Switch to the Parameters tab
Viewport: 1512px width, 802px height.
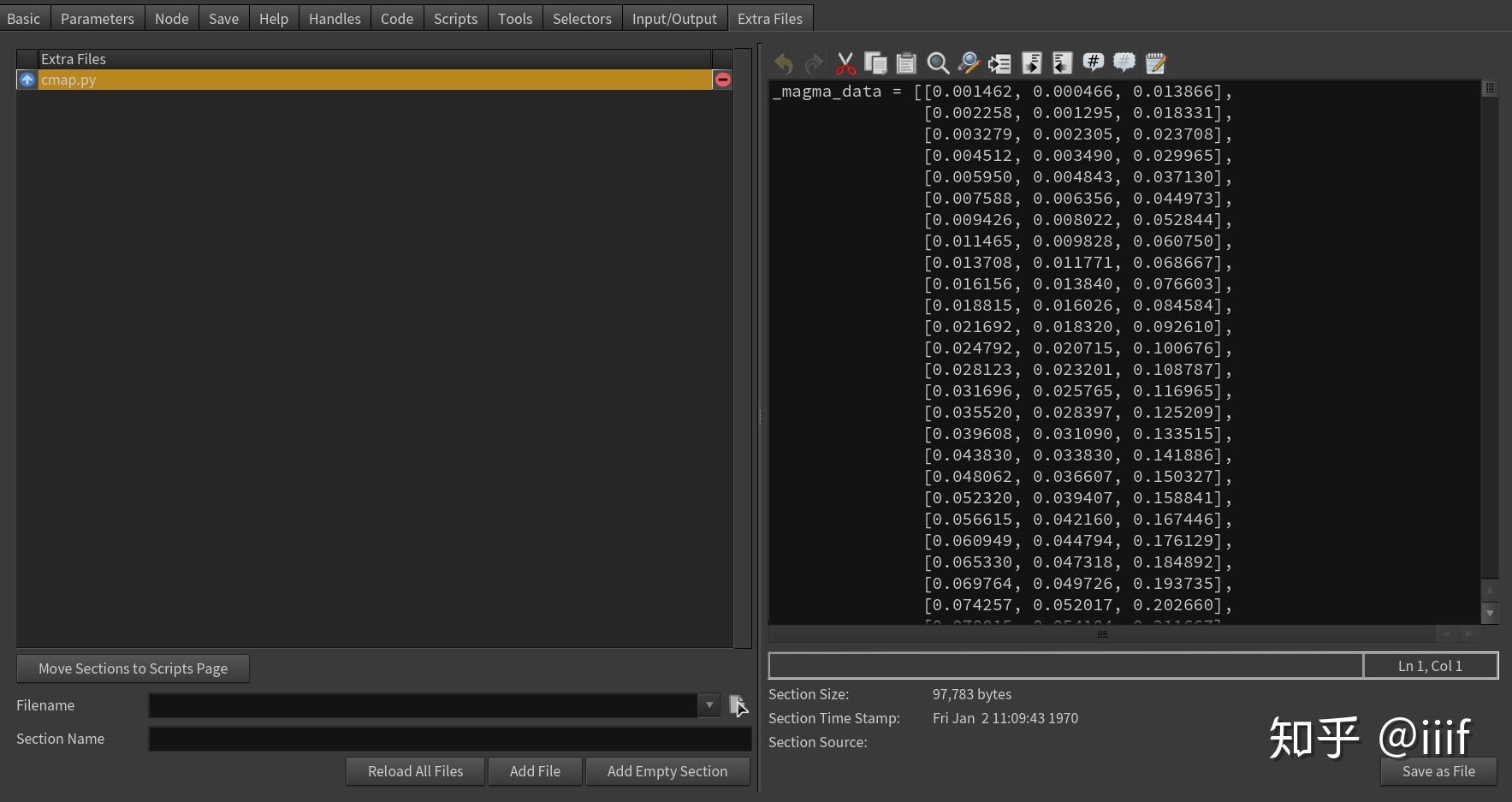[x=97, y=17]
